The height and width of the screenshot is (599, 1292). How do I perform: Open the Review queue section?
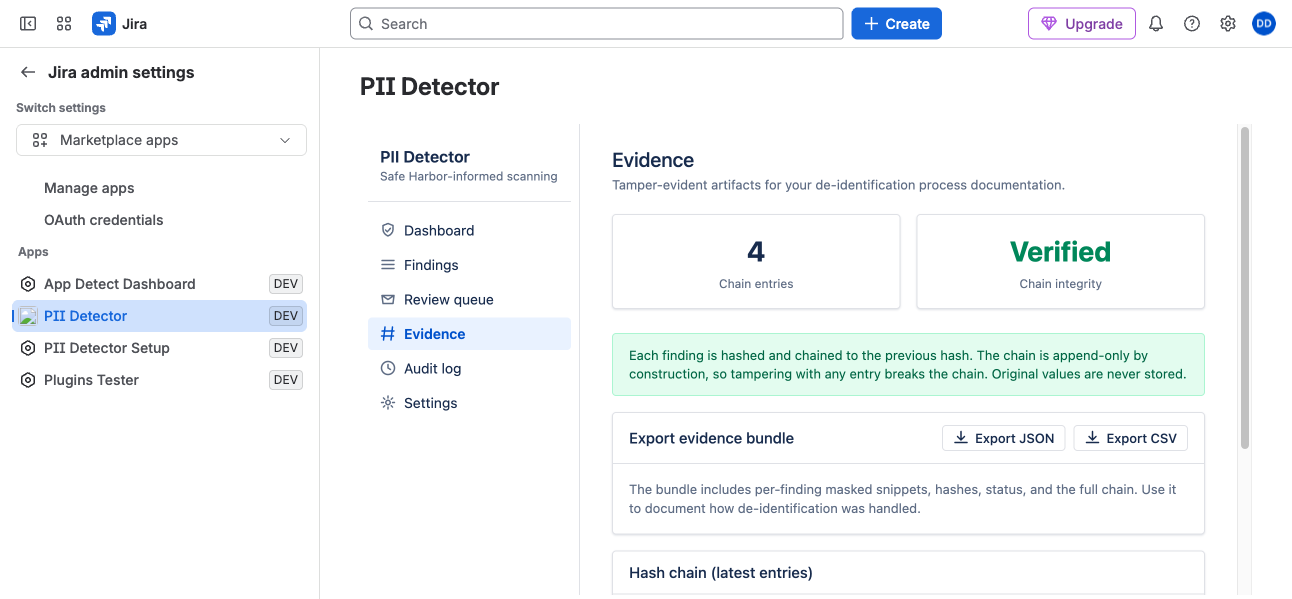[469, 300]
